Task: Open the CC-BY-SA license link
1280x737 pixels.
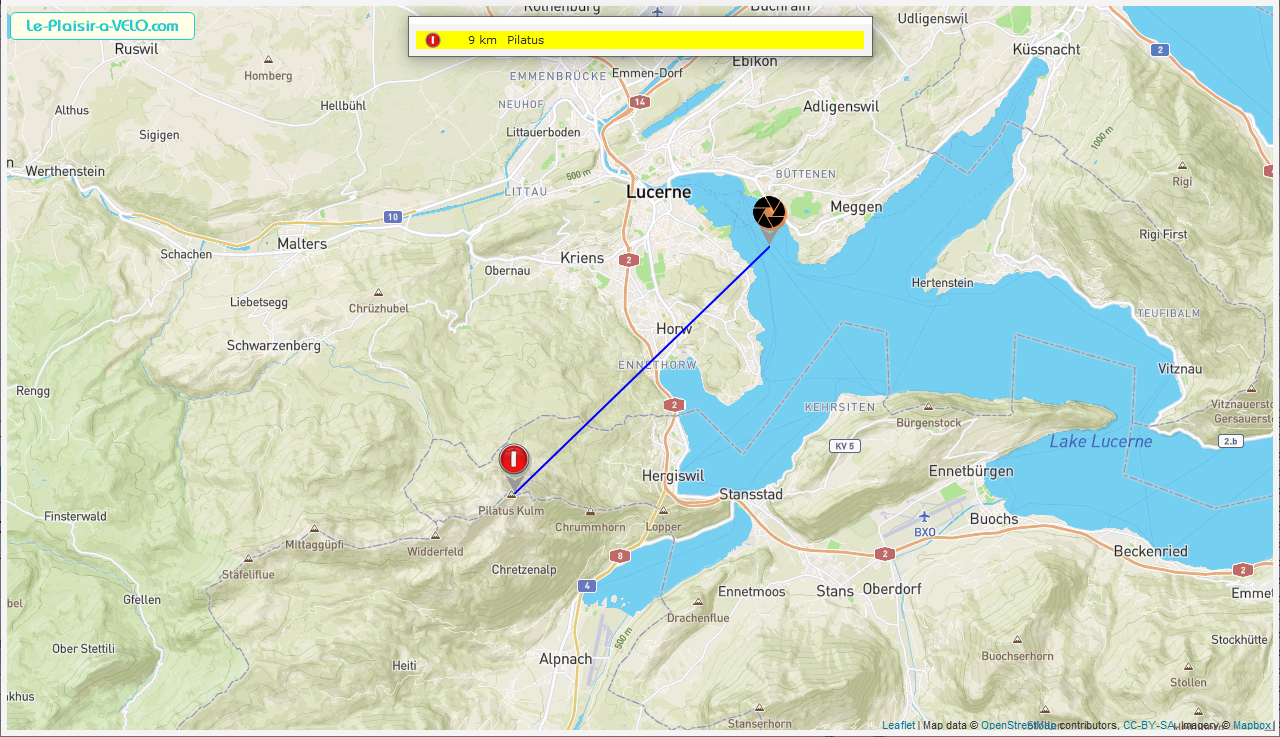Action: 1149,726
